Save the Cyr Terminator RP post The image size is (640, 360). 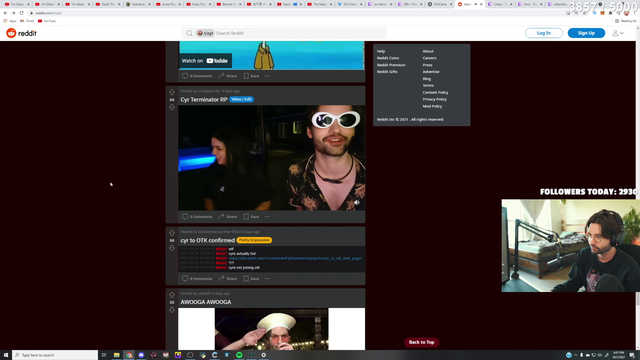click(x=251, y=217)
